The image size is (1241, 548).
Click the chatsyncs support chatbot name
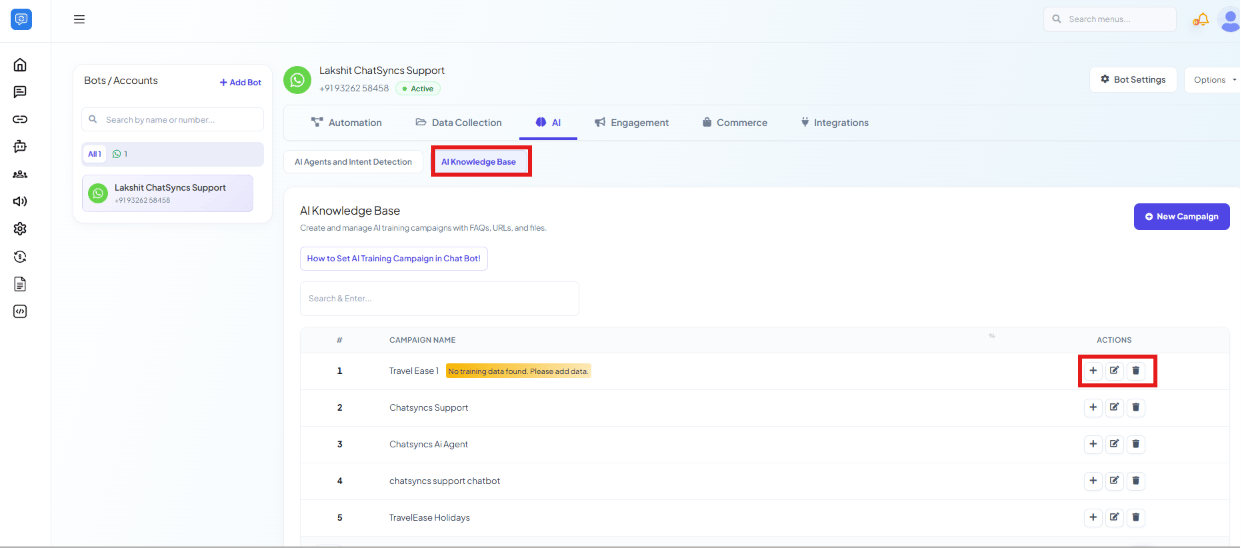445,481
